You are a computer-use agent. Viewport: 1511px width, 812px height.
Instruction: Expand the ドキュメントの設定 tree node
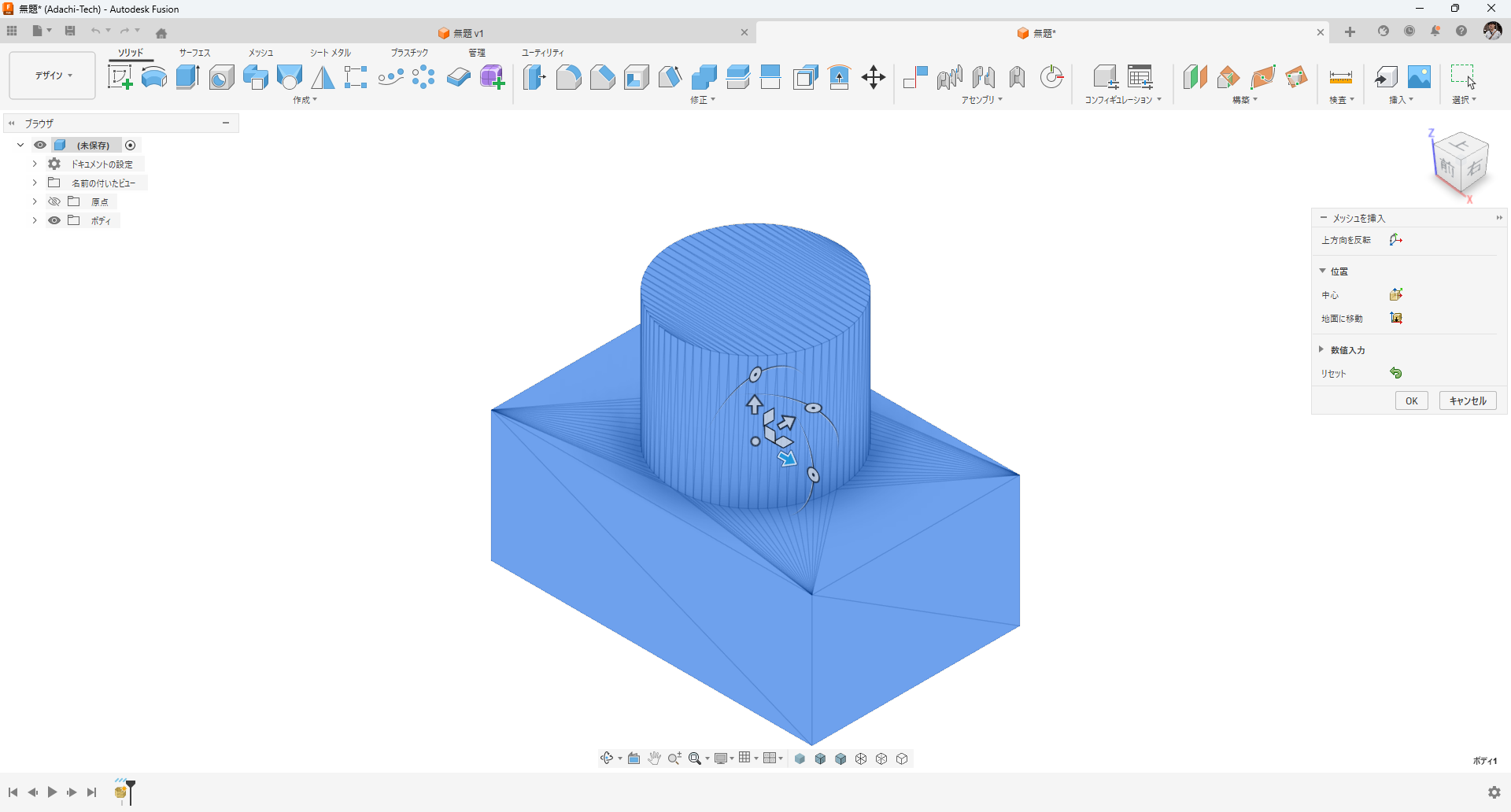pyautogui.click(x=35, y=164)
